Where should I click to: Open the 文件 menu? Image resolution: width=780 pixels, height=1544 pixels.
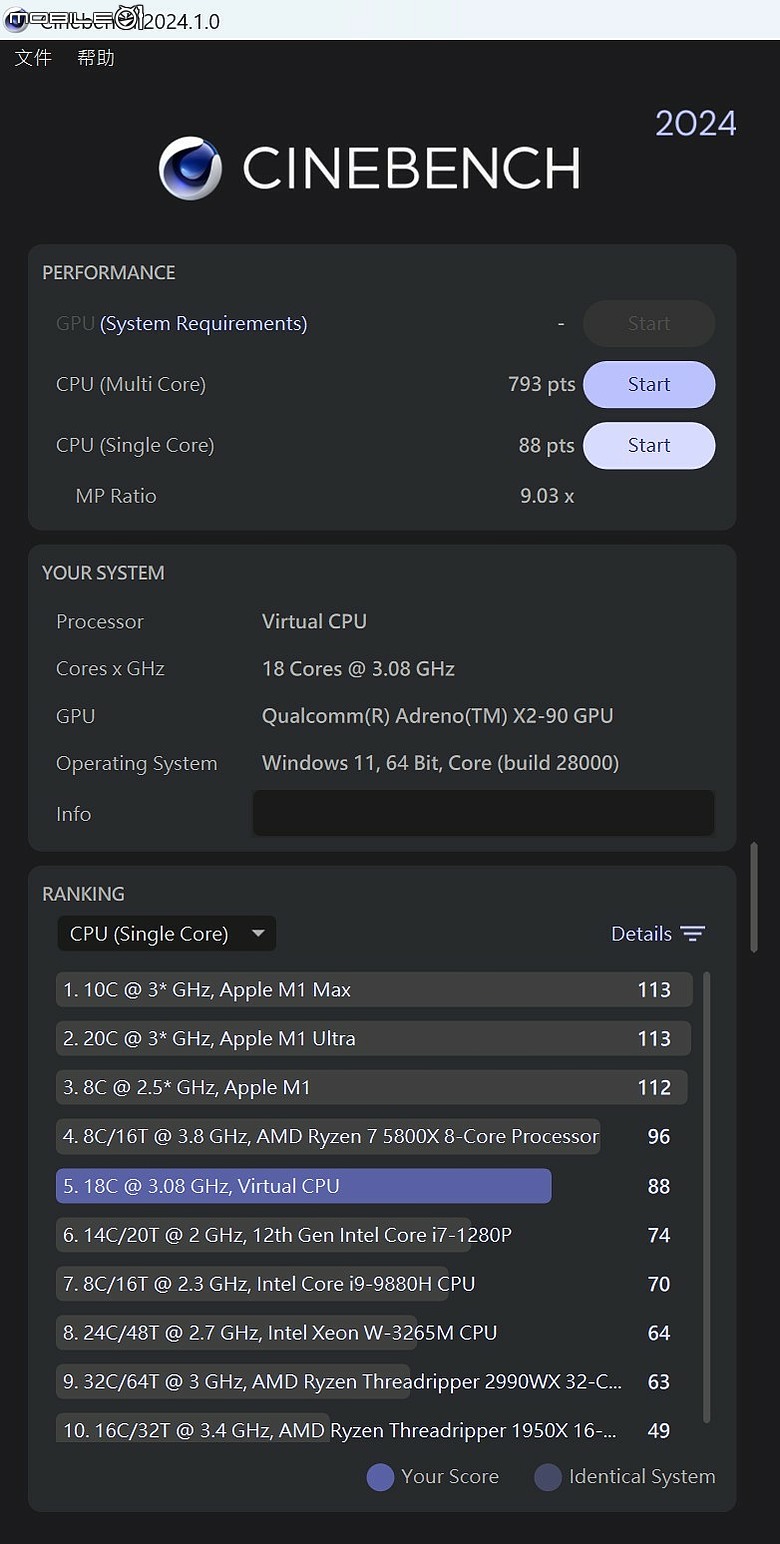coord(33,58)
